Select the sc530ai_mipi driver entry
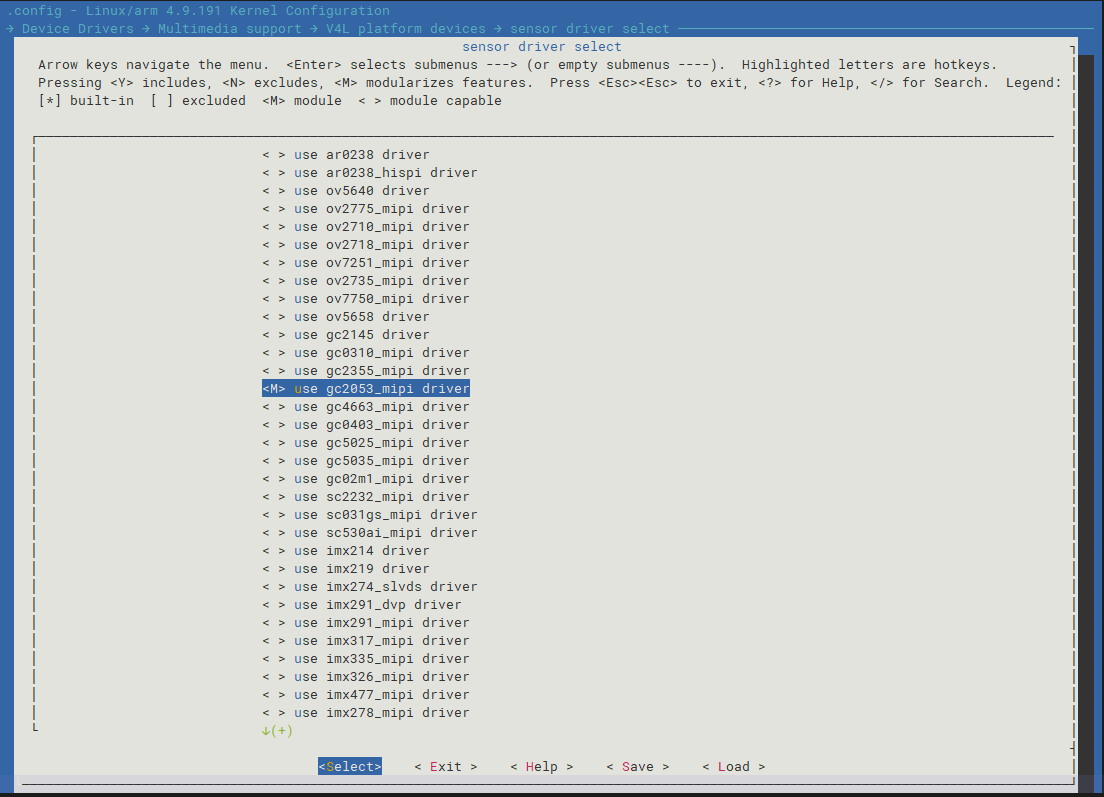1104x797 pixels. pos(370,533)
